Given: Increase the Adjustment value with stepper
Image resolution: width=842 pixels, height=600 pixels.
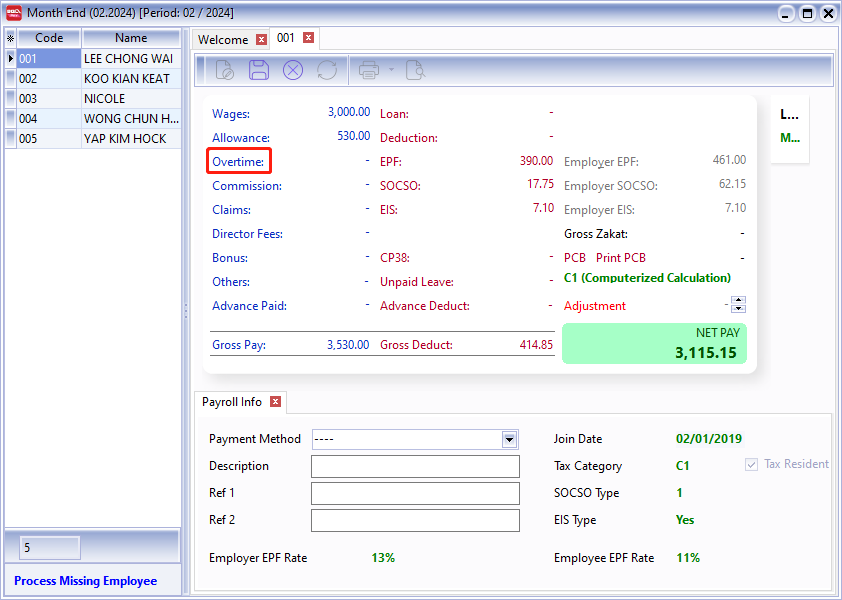Looking at the screenshot, I should (x=739, y=301).
